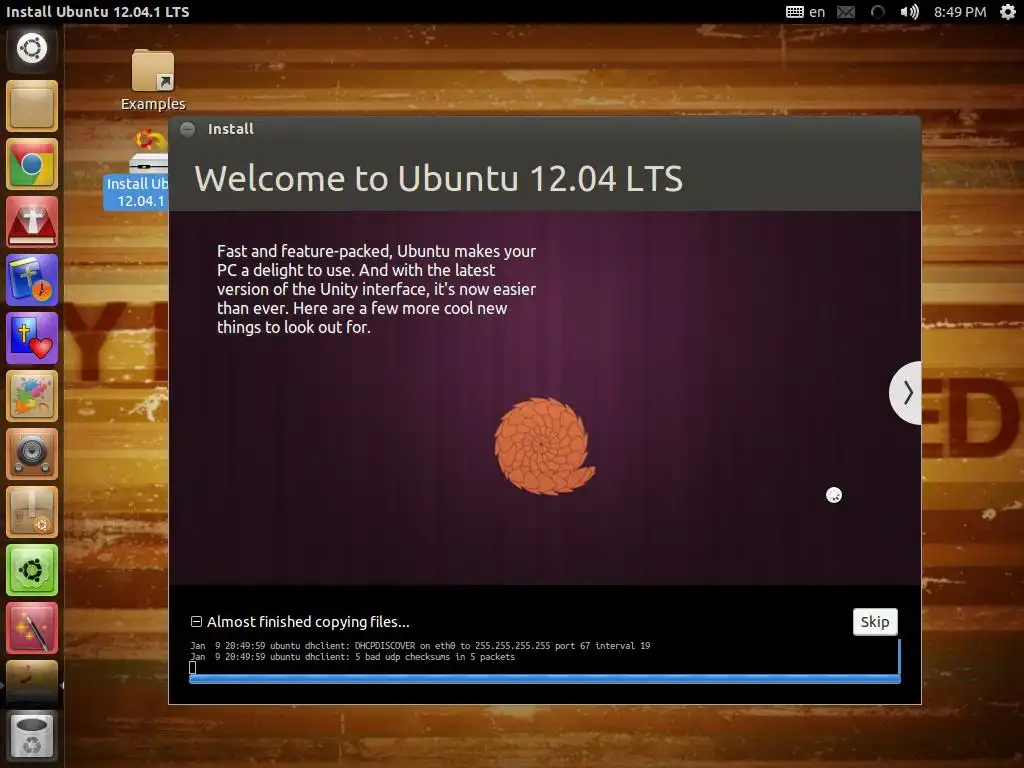Open the clock showing 8:49 PM
1024x768 pixels.
(959, 12)
